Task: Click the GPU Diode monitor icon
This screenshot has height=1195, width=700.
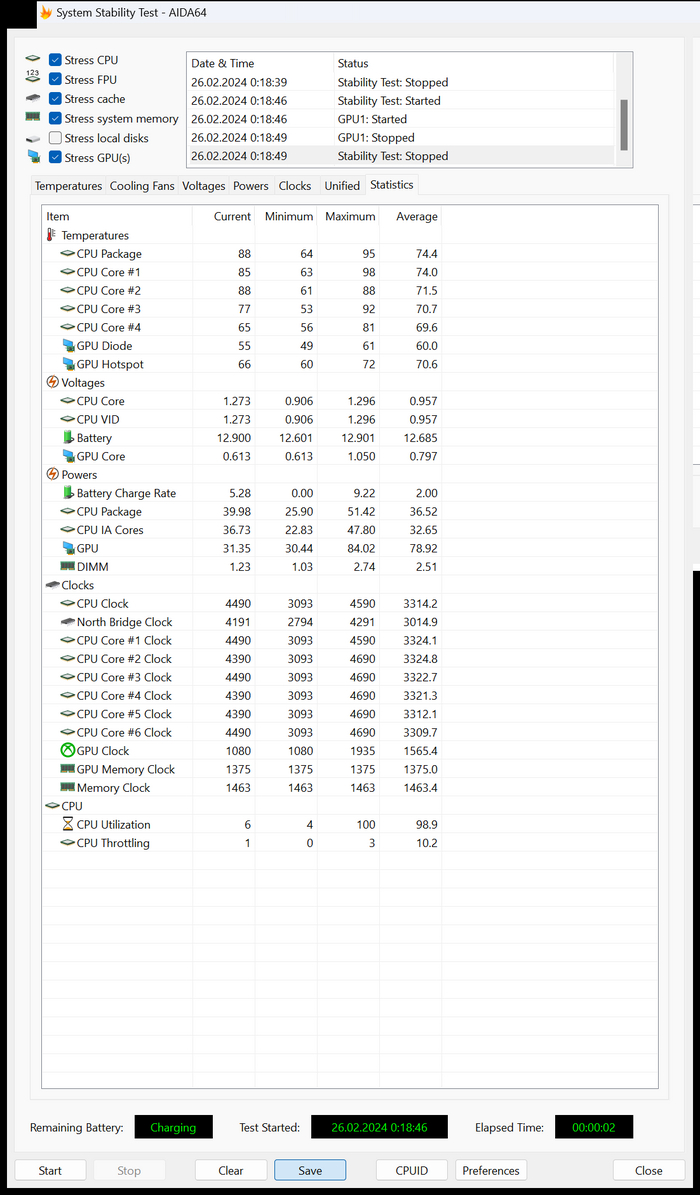Action: [x=69, y=346]
